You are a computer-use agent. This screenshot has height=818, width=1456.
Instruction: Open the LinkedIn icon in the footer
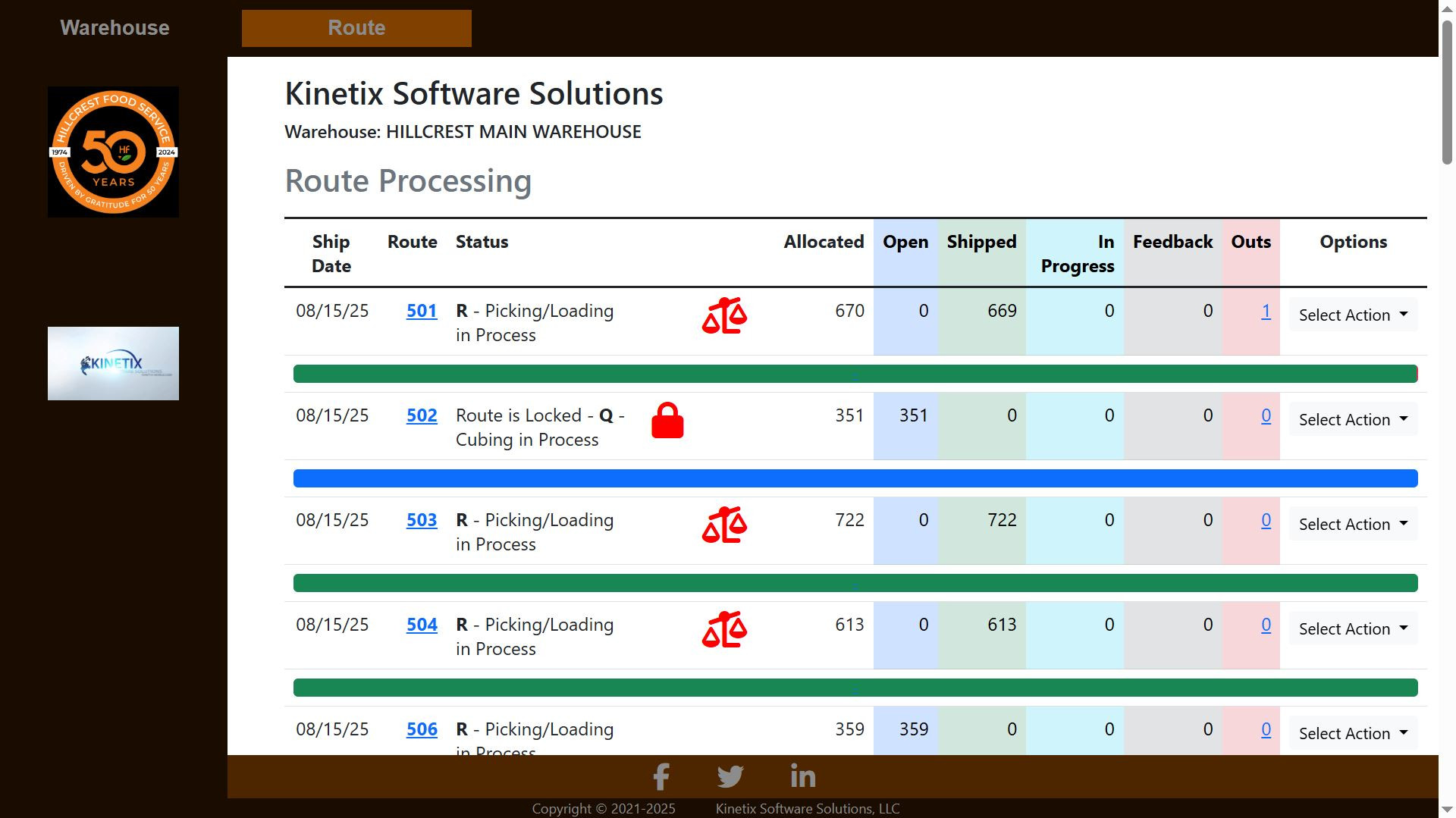(x=802, y=776)
